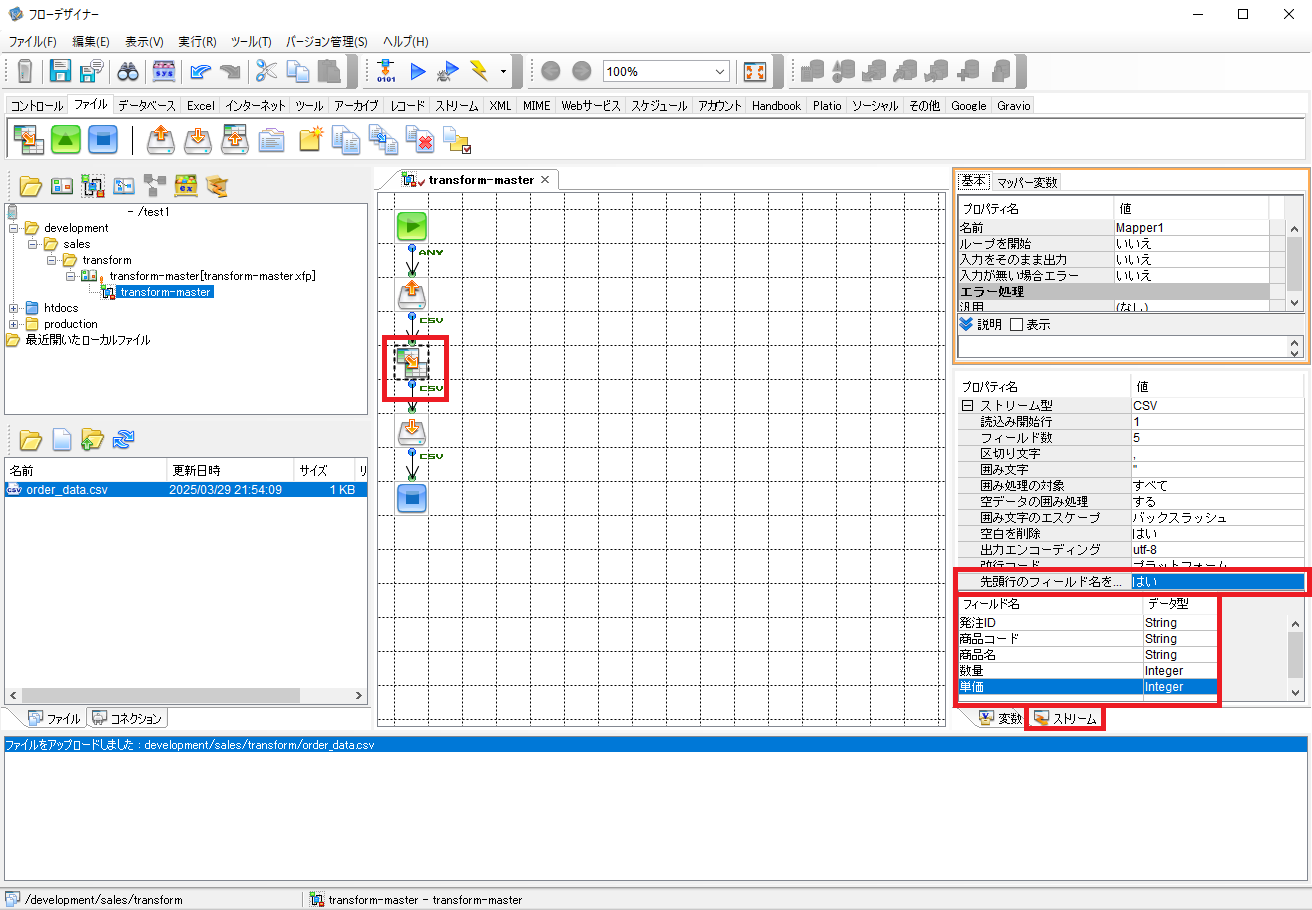The image size is (1312, 910).
Task: Collapse the 説明 section chevron
Action: 966,324
